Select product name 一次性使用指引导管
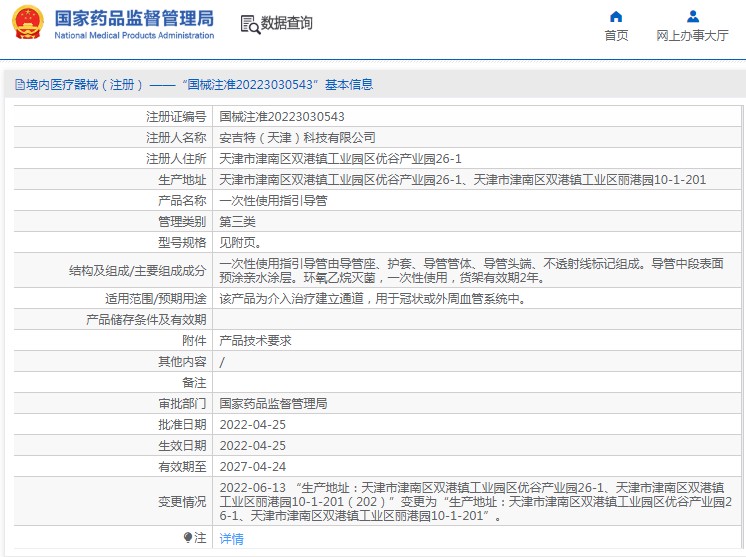Viewport: 746px width, 557px height. pos(273,200)
